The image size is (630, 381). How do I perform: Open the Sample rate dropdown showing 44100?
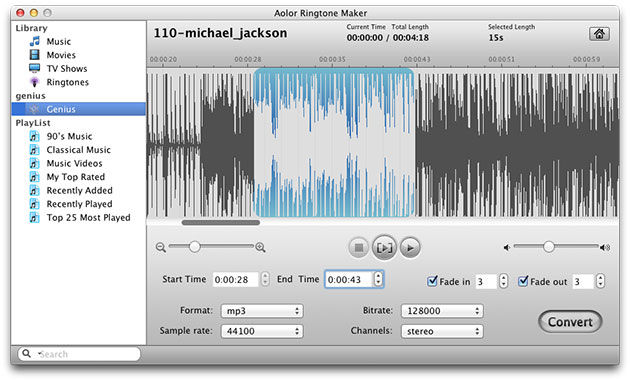click(x=262, y=331)
